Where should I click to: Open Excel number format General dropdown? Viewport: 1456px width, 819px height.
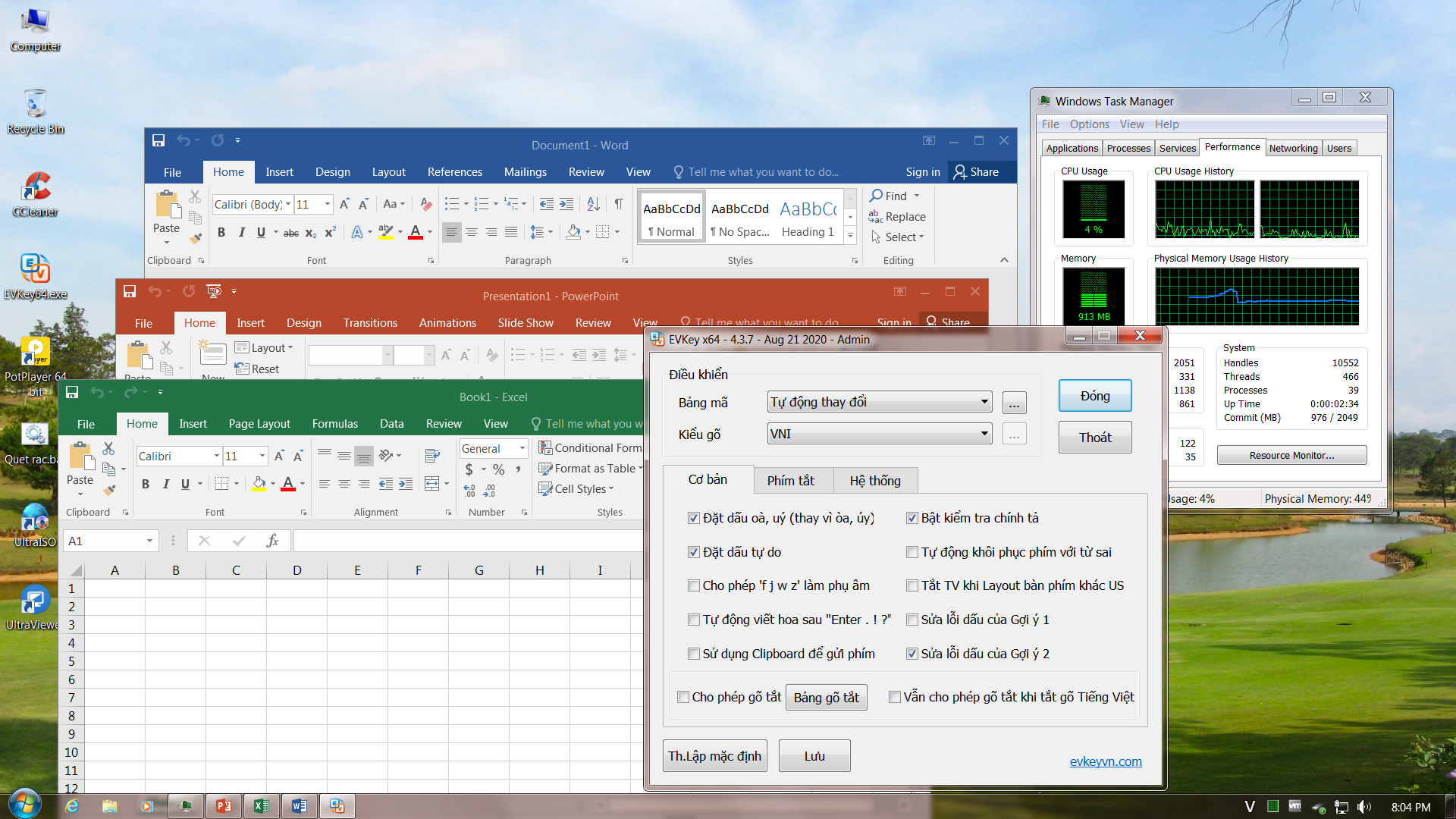click(x=522, y=449)
